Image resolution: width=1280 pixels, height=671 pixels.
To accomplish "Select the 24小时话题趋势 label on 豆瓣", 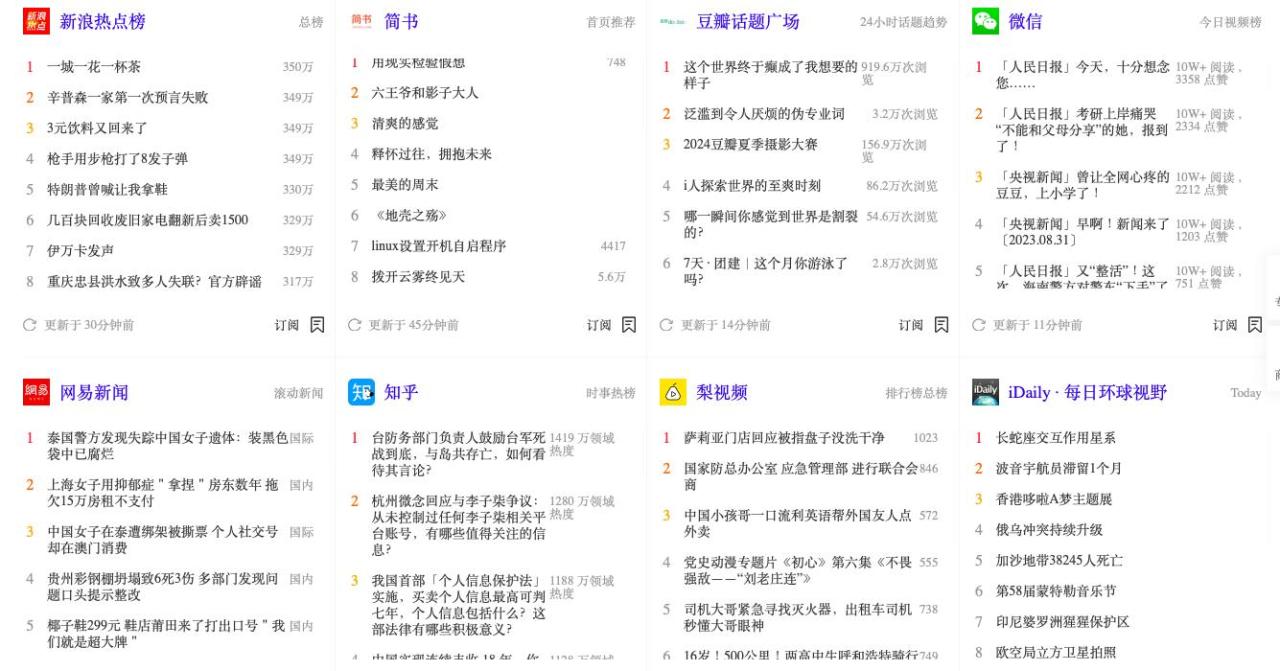I will [904, 22].
